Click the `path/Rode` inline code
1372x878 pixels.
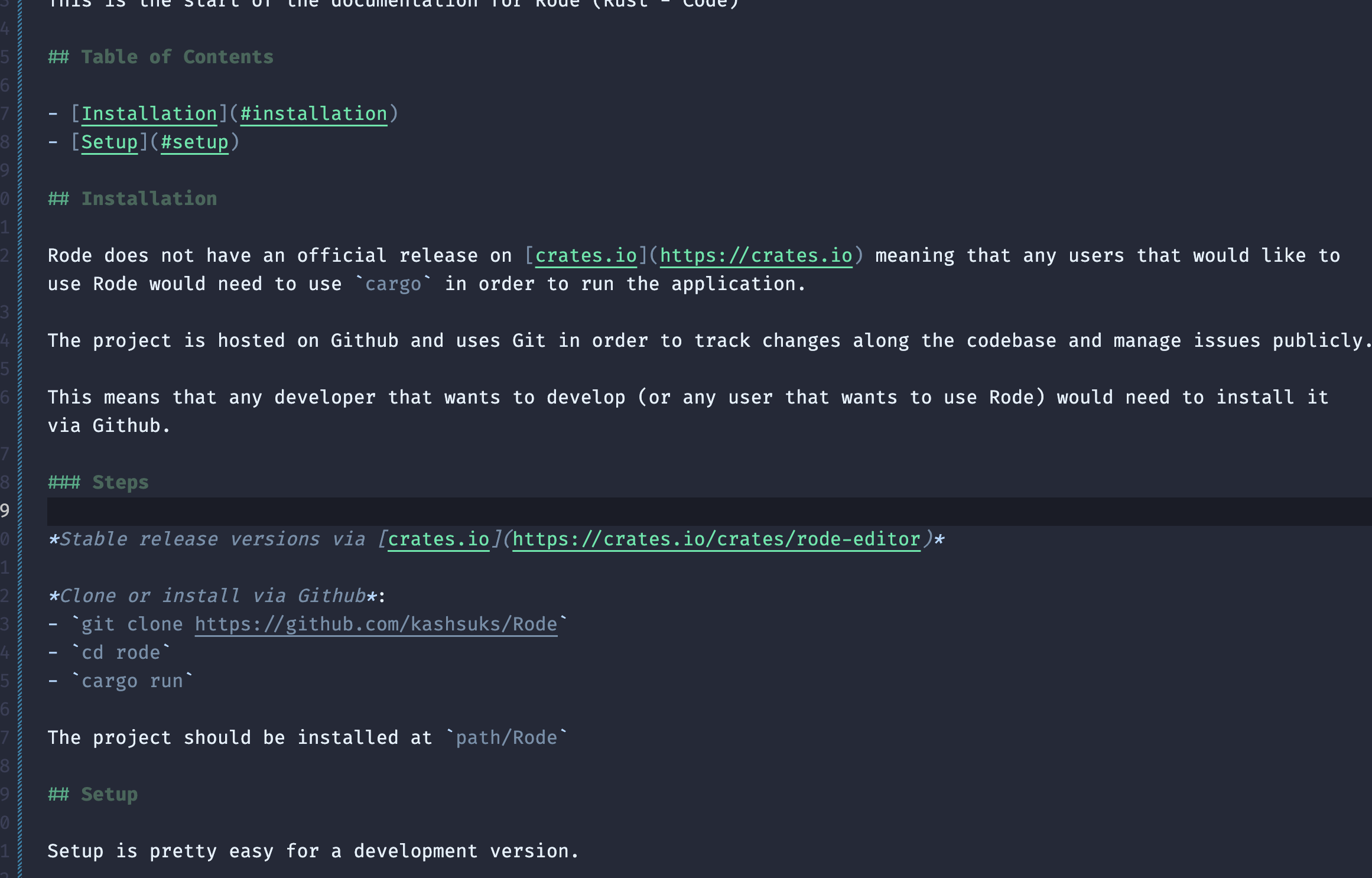tap(506, 737)
